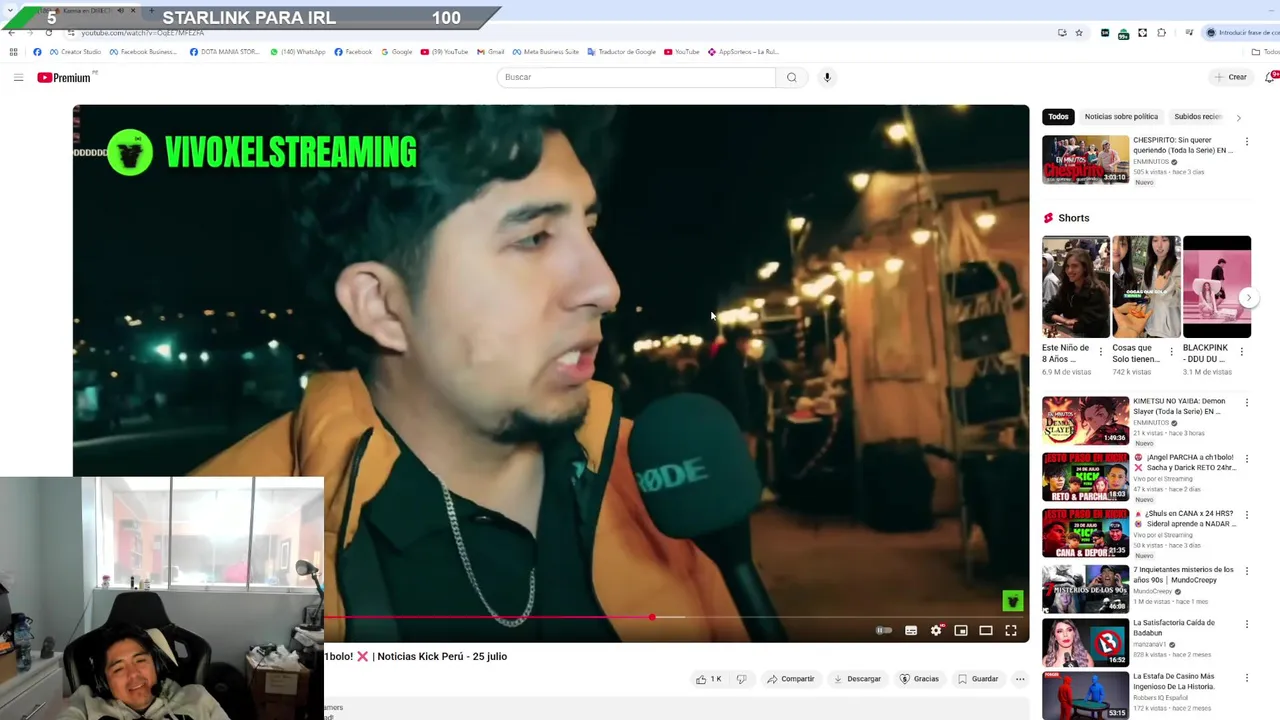Viewport: 1280px width, 720px height.
Task: Activate miniplayer mode
Action: (961, 630)
